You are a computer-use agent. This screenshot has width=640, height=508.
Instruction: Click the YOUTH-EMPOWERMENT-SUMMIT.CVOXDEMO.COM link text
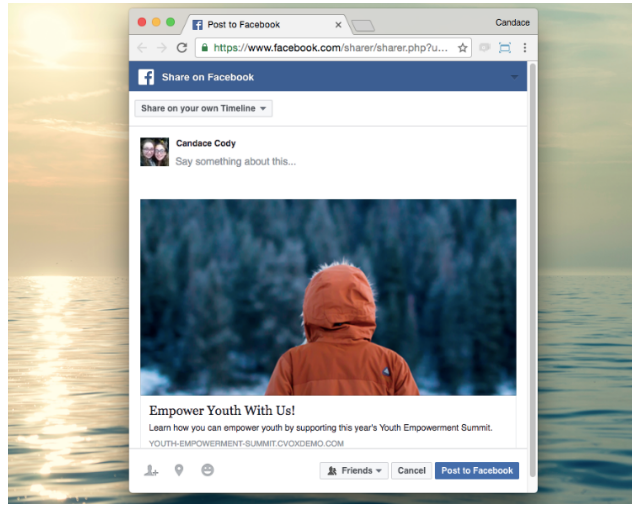(x=246, y=444)
